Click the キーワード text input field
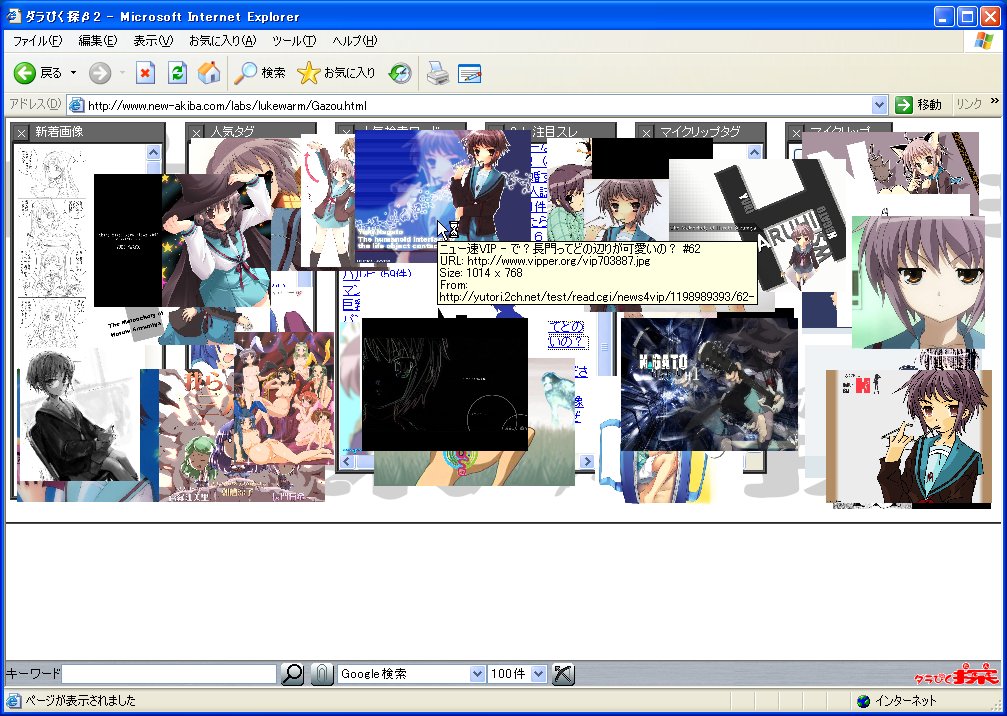This screenshot has width=1007, height=716. (x=169, y=674)
